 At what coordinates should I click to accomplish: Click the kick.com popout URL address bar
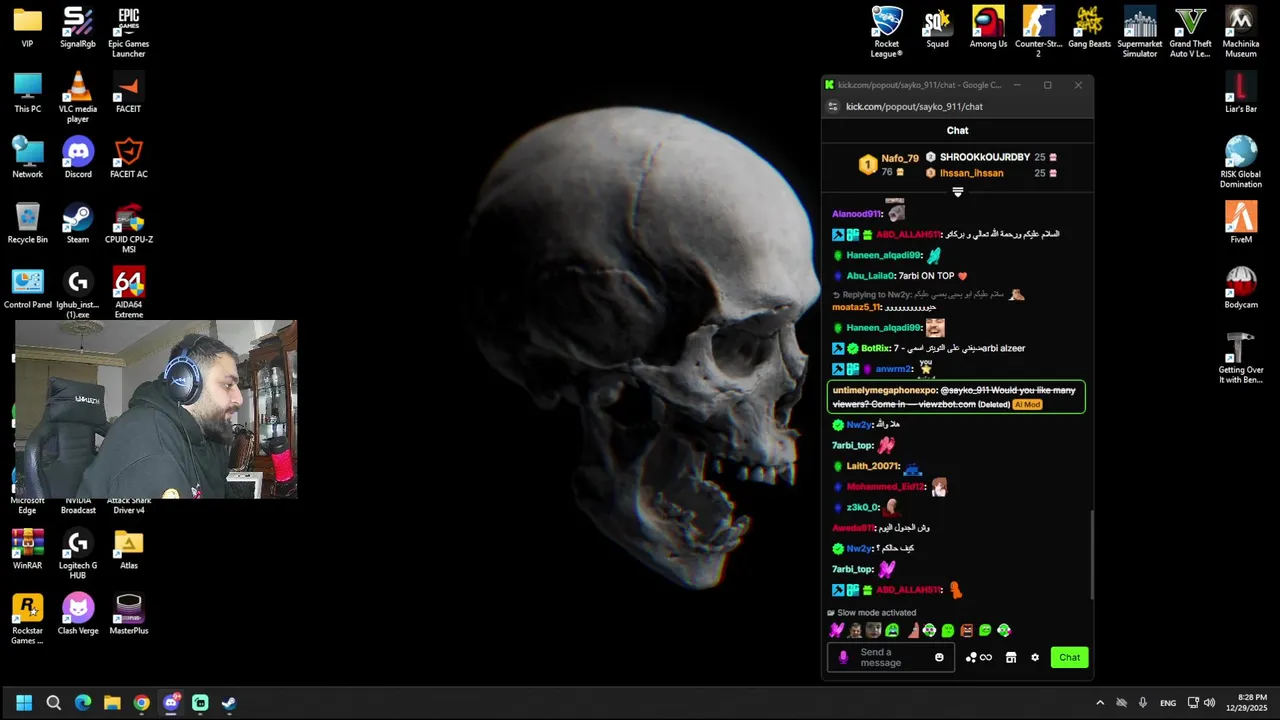click(x=914, y=107)
